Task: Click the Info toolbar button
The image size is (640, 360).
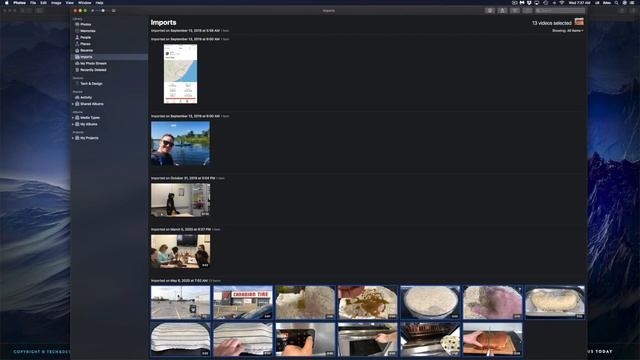Action: click(490, 11)
